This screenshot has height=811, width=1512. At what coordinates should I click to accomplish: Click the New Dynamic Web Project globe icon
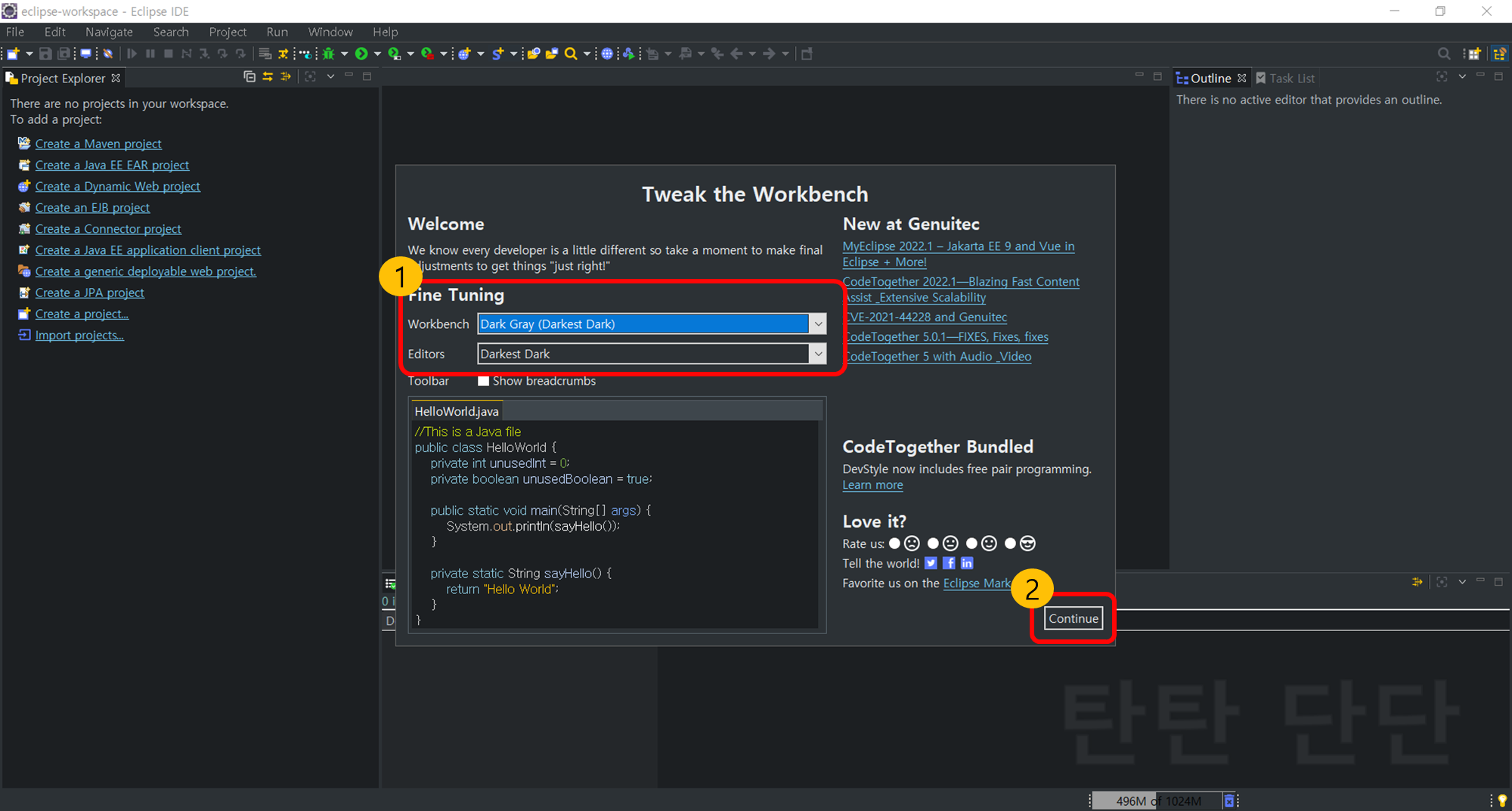[x=464, y=54]
